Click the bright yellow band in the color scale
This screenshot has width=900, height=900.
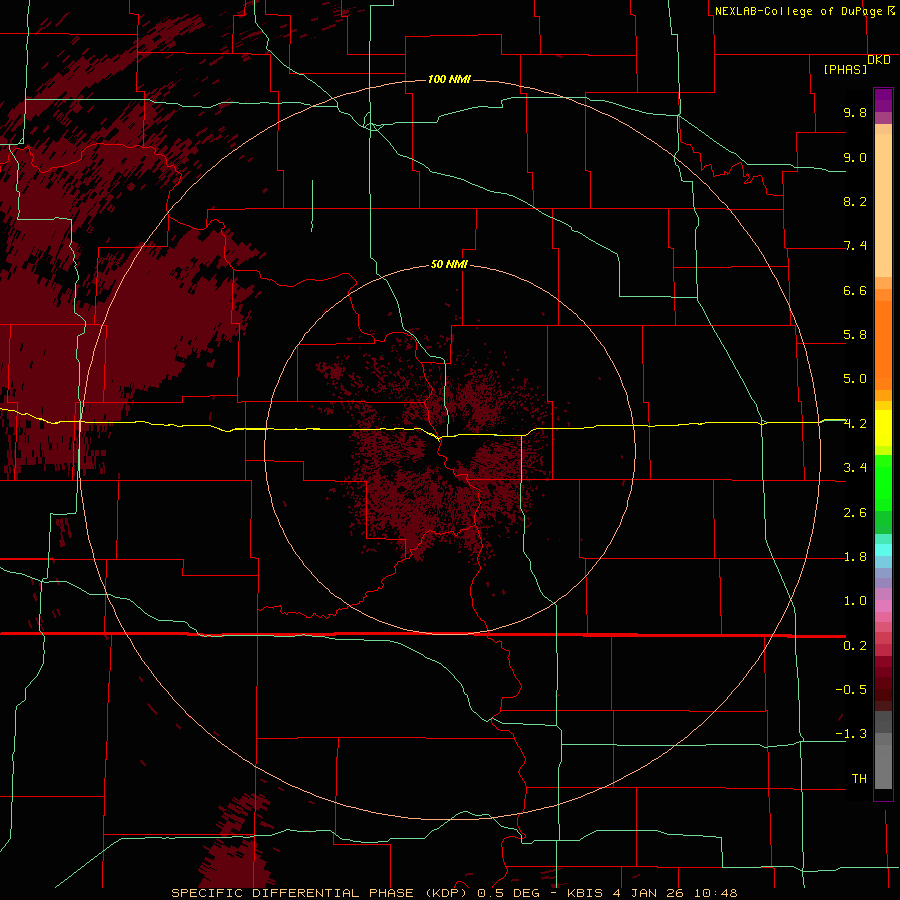pos(883,428)
